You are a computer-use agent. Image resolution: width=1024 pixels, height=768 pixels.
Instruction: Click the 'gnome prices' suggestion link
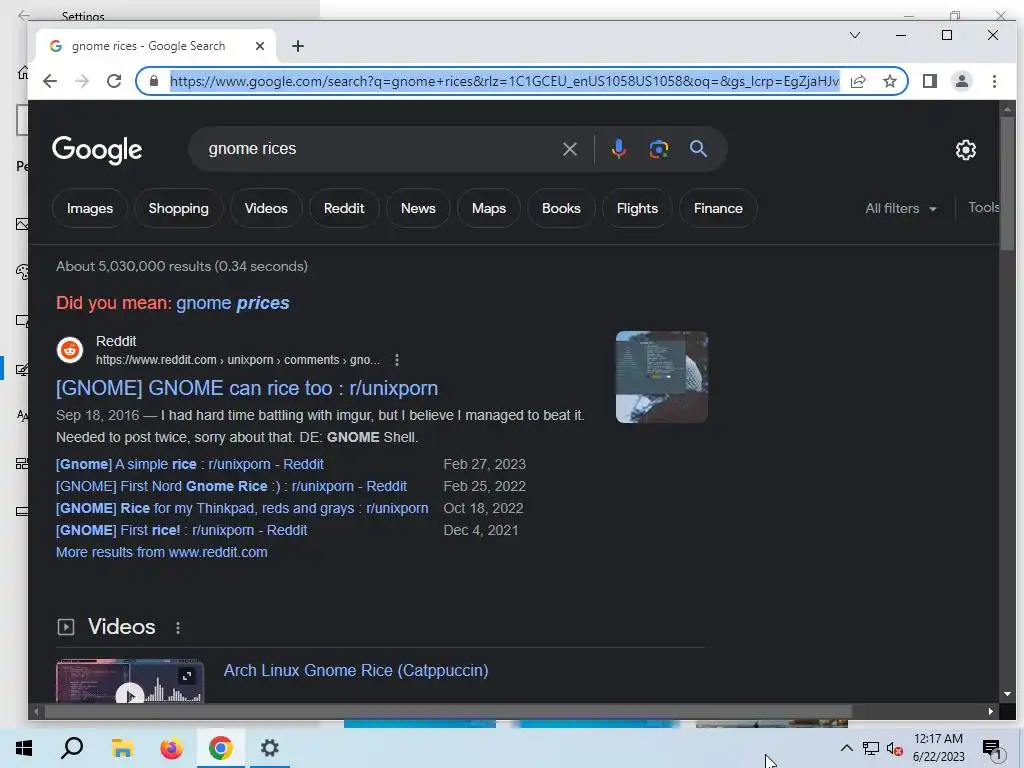point(232,303)
